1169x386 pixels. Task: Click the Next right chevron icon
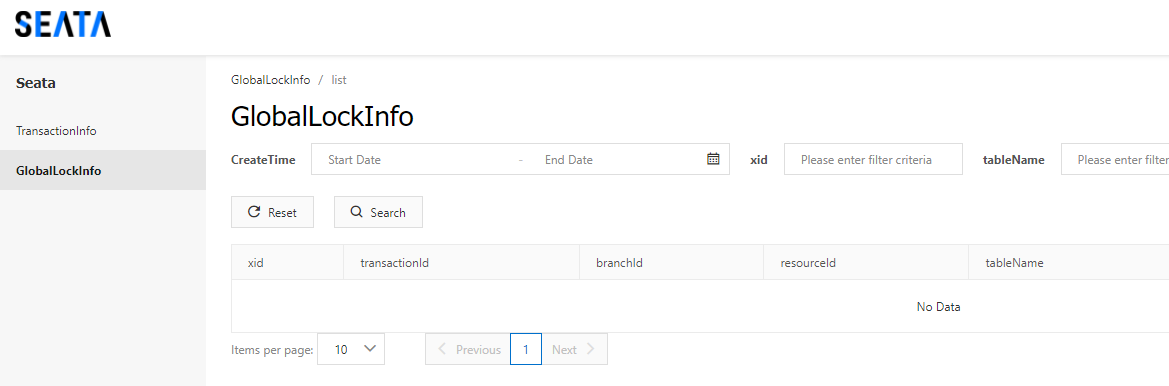(x=590, y=349)
